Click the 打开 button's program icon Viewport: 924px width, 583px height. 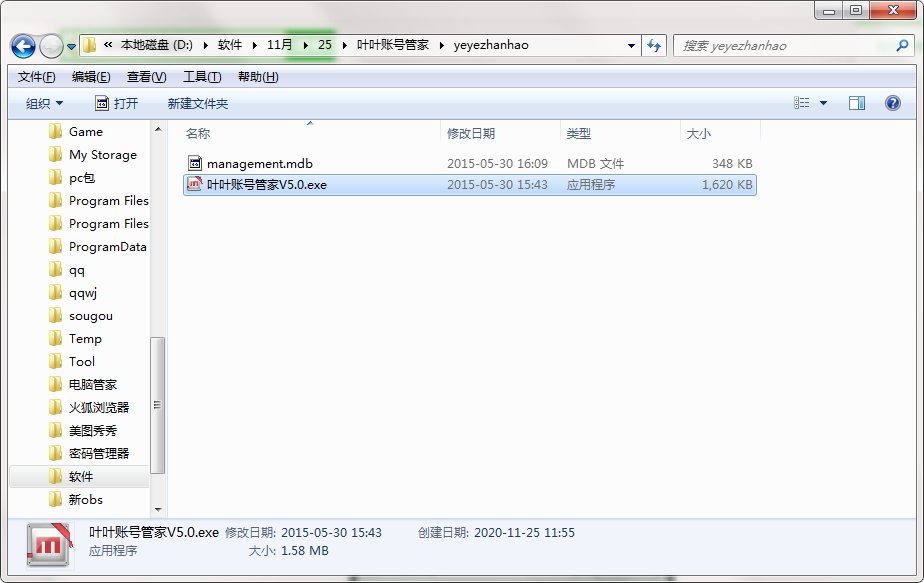pyautogui.click(x=102, y=103)
